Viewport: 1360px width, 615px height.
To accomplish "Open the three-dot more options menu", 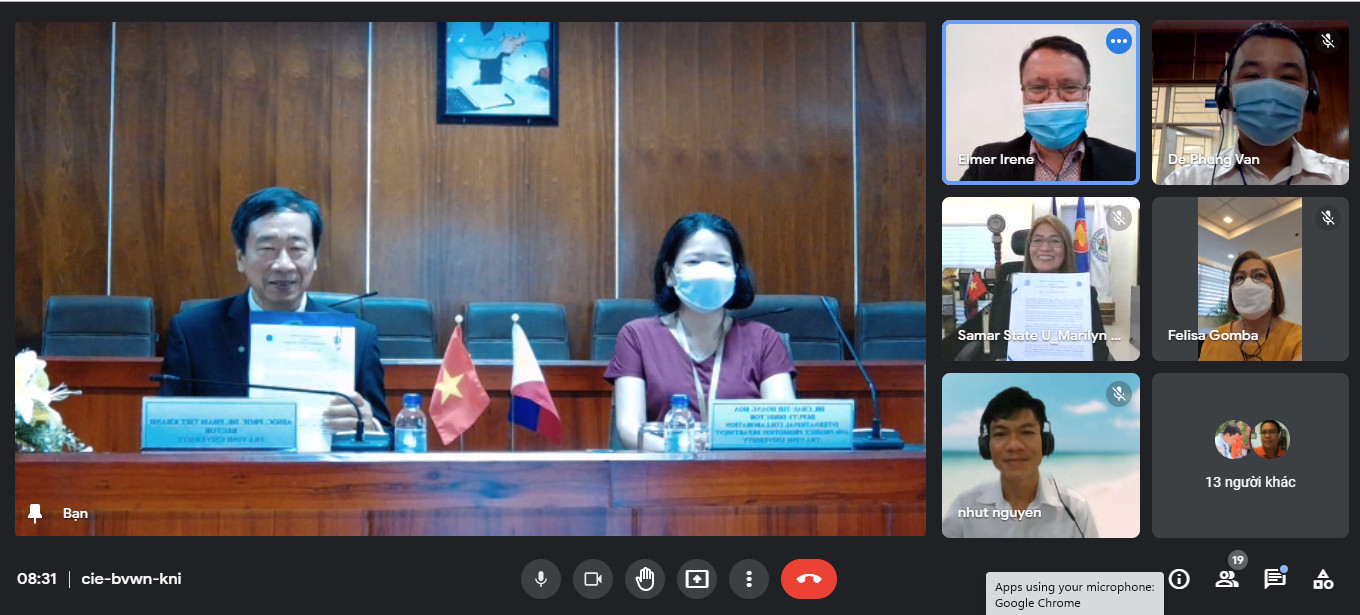I will coord(748,578).
